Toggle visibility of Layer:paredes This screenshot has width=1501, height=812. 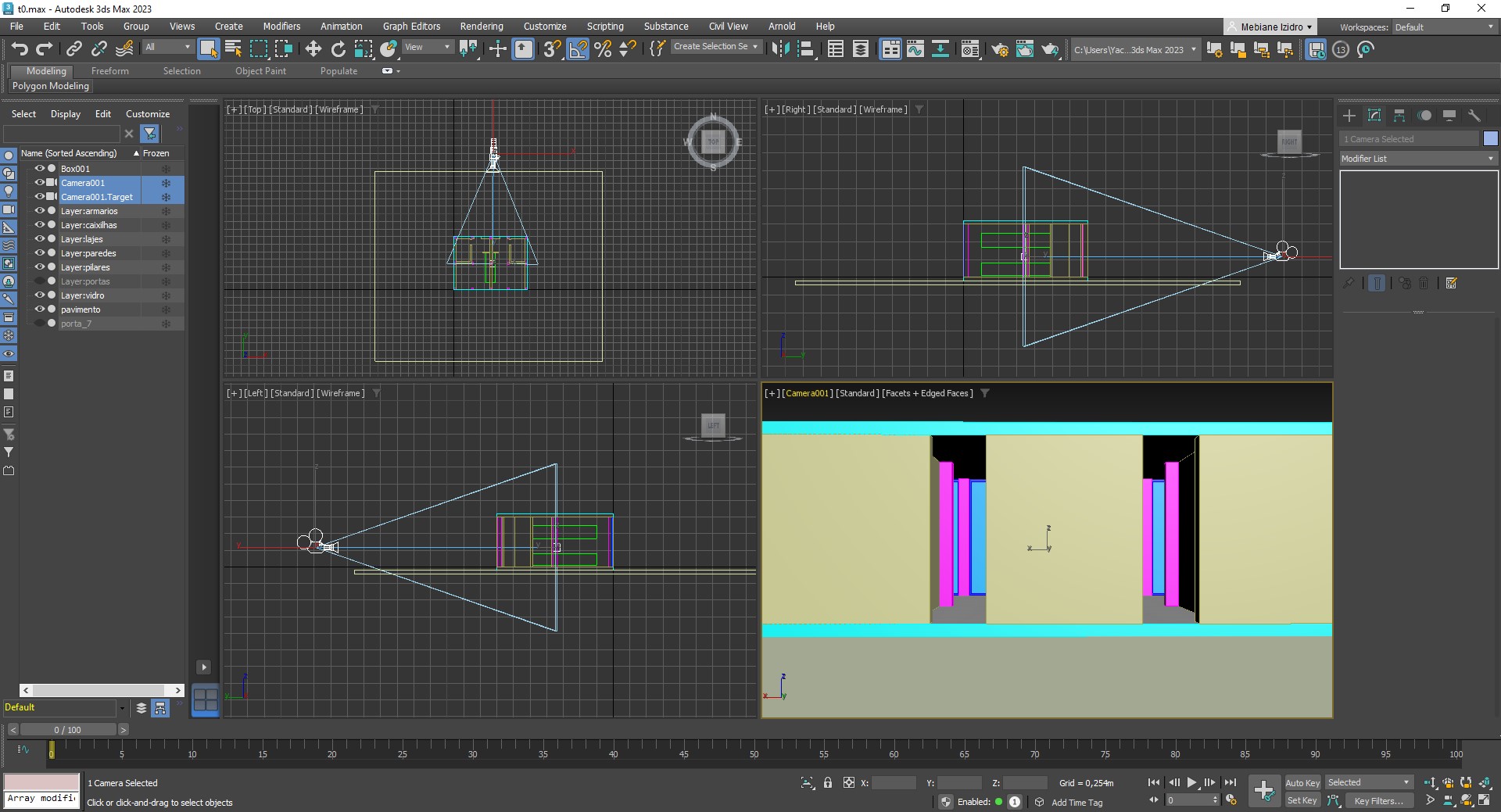(39, 253)
